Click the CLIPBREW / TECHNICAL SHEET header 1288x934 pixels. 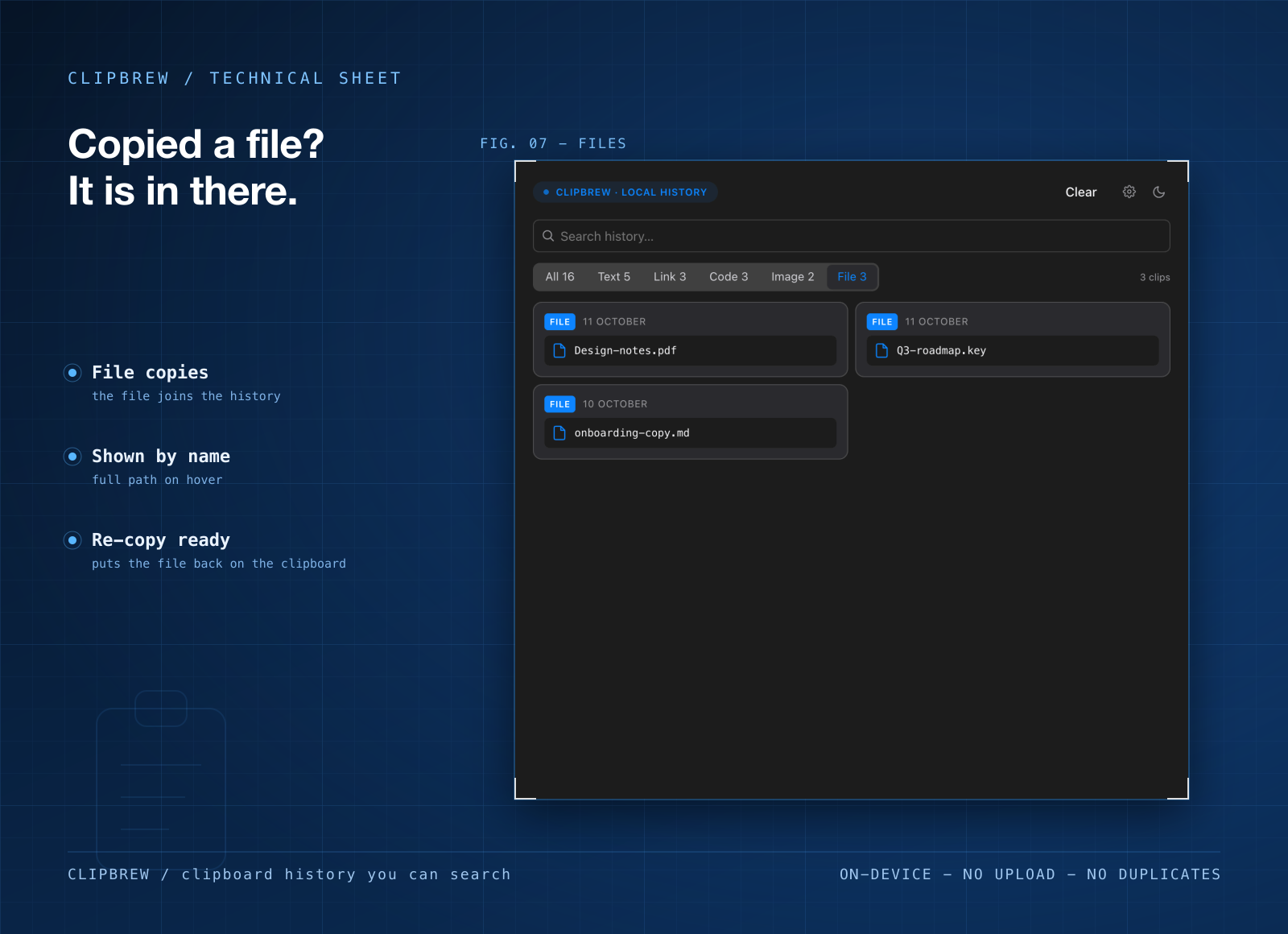pos(234,78)
